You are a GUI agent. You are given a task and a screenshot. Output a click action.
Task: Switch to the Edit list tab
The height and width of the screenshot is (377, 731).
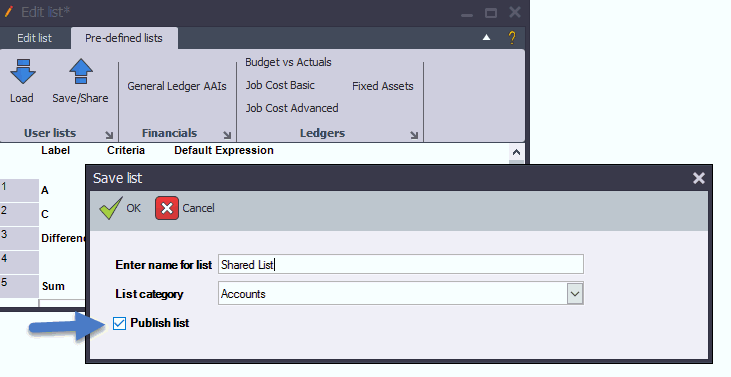[x=34, y=38]
